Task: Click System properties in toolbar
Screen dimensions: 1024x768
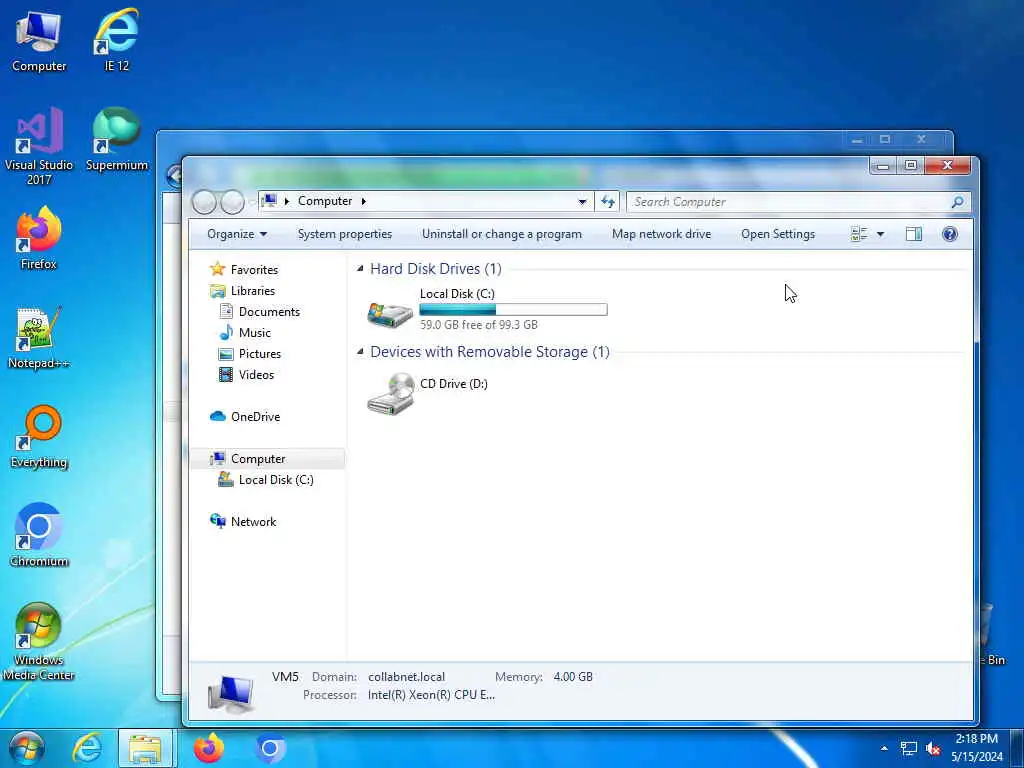Action: [x=345, y=234]
